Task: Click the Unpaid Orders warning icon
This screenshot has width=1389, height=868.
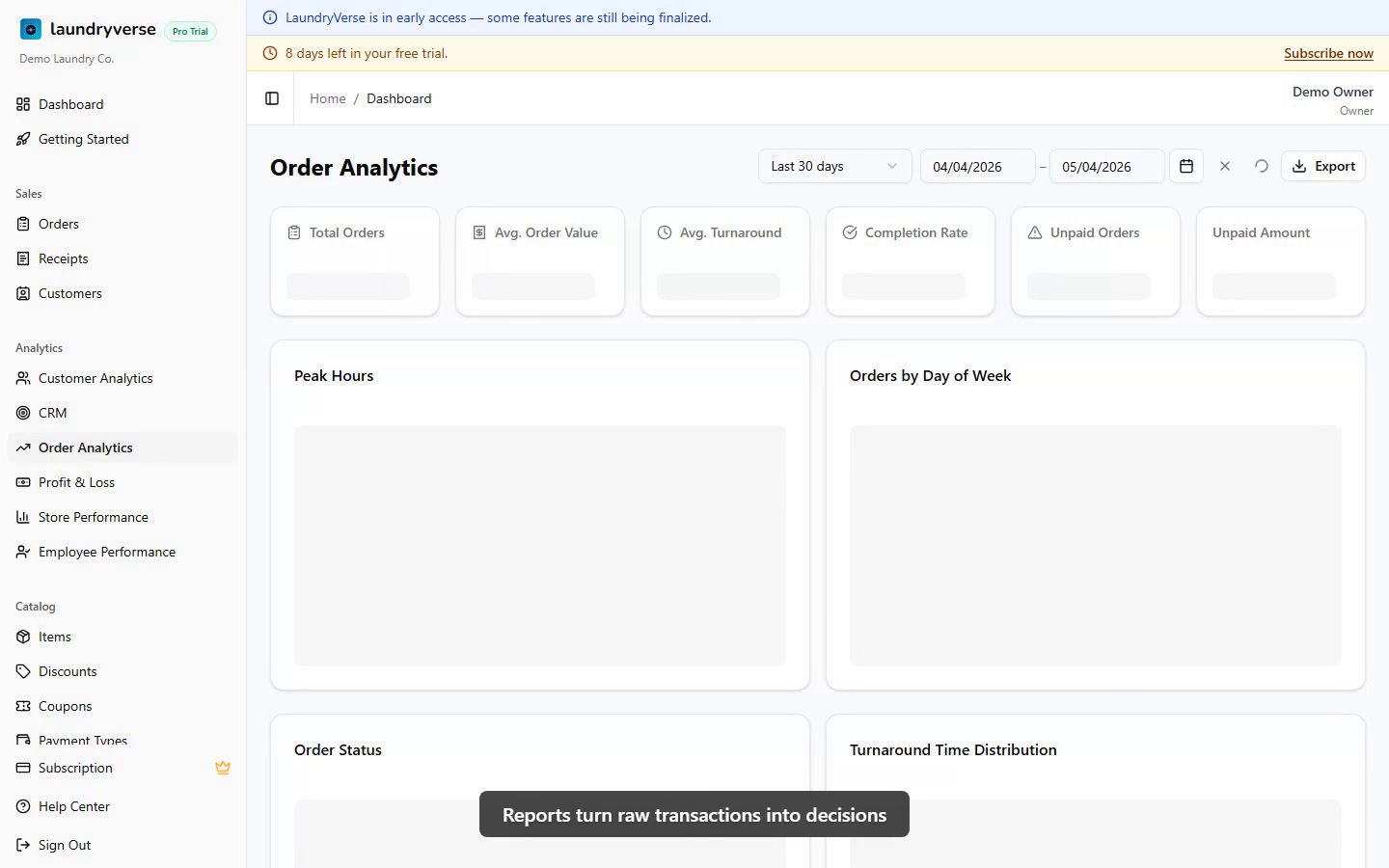Action: tap(1035, 232)
